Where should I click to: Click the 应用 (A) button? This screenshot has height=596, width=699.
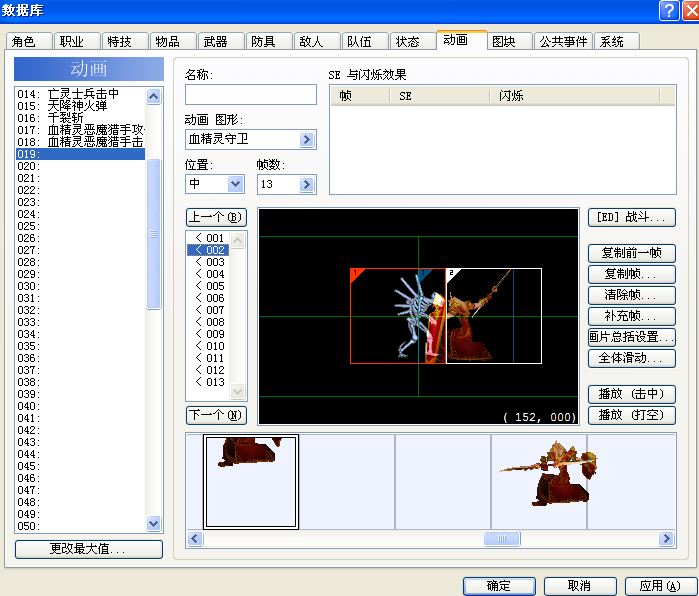click(x=661, y=586)
